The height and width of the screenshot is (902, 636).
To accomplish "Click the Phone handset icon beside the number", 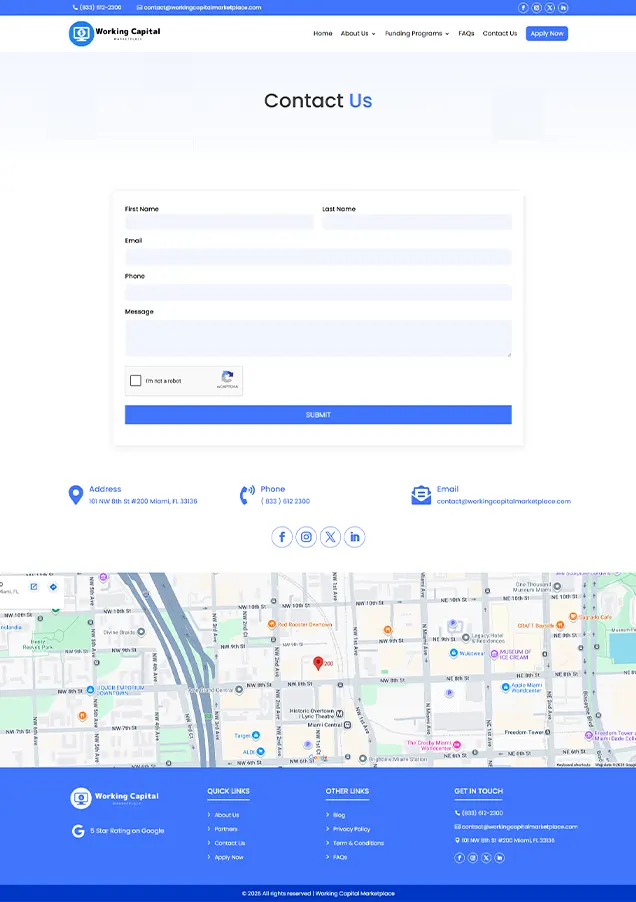I will click(x=247, y=495).
